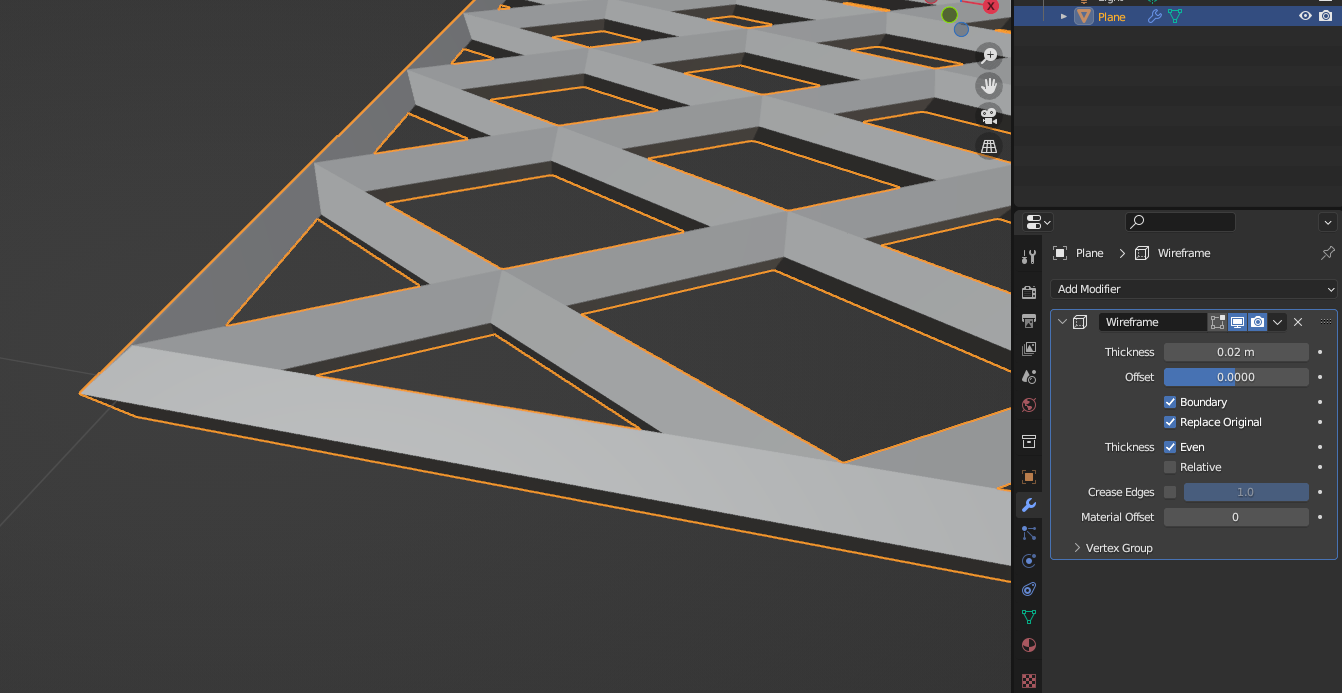Click the Crease Edges weight slider
The width and height of the screenshot is (1342, 693).
point(1246,492)
